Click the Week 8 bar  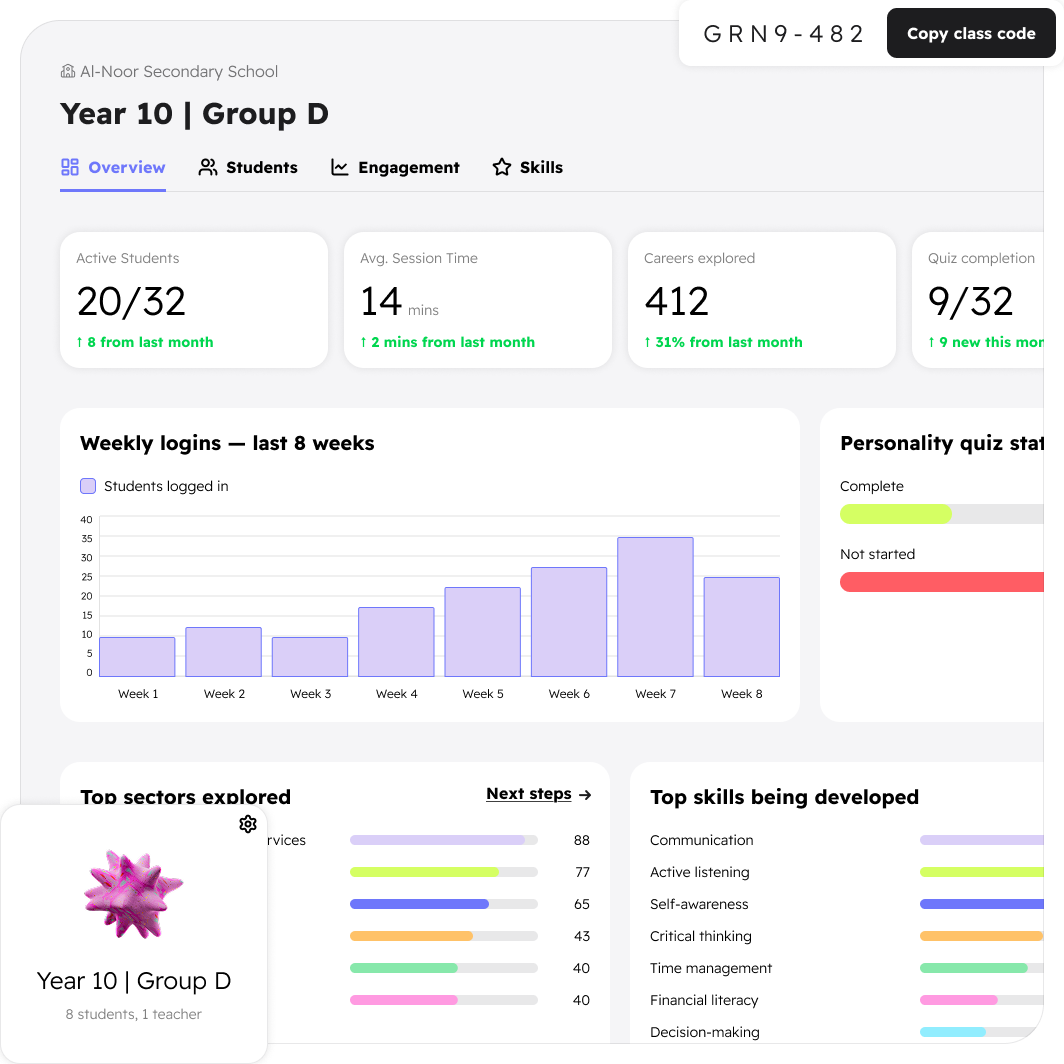pyautogui.click(x=742, y=627)
